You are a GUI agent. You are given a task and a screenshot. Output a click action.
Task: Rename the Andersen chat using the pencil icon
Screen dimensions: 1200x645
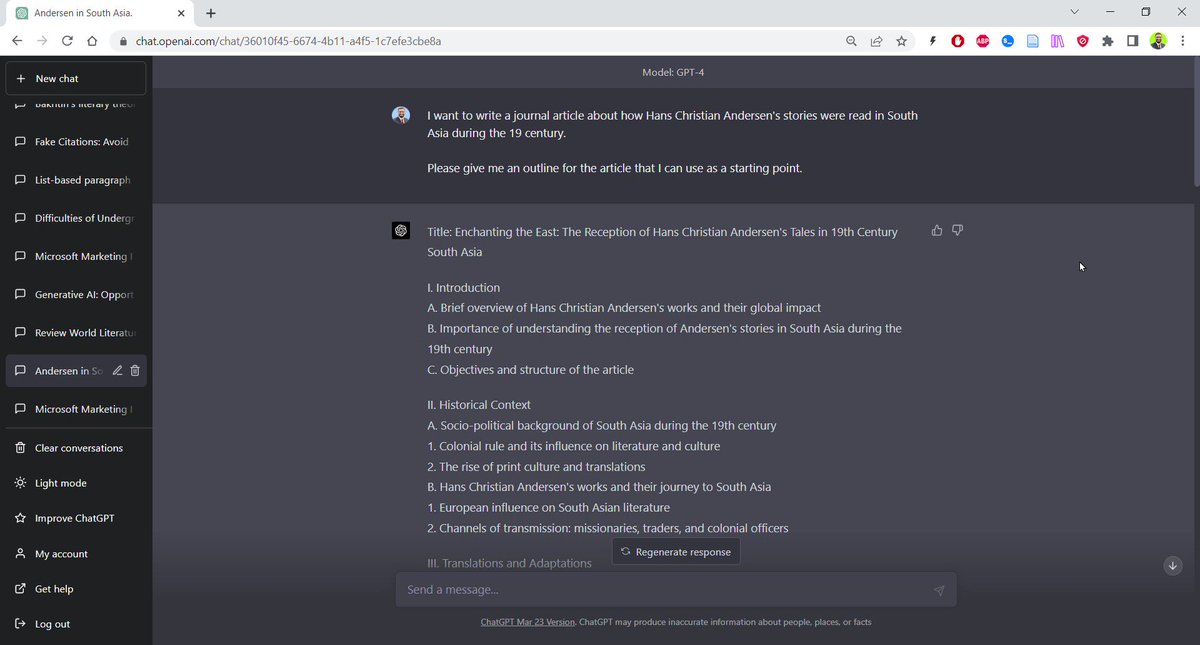[117, 371]
